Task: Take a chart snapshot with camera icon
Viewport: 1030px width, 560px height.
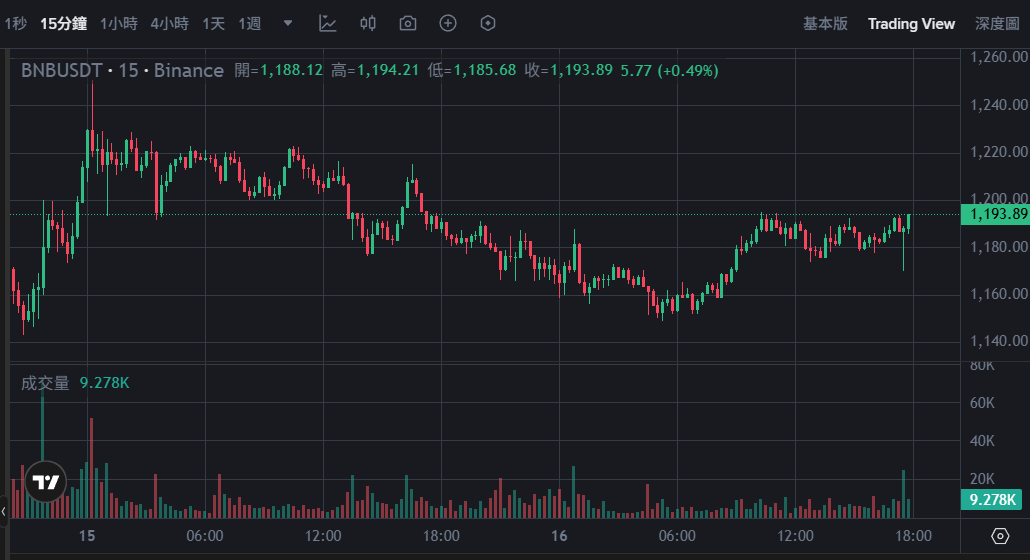Action: coord(408,23)
